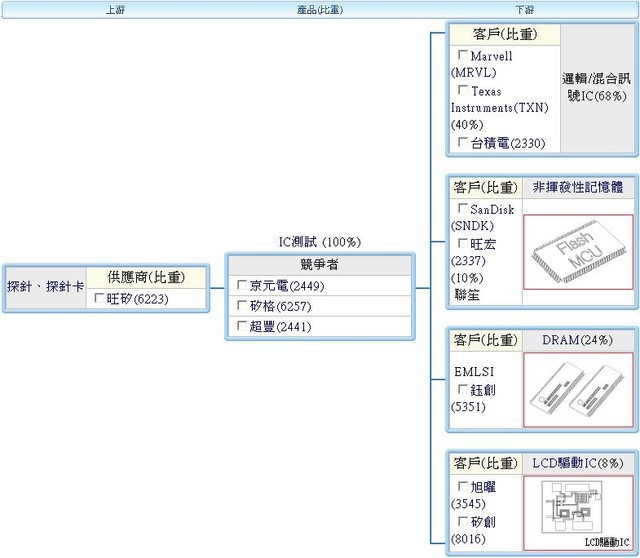Image resolution: width=640 pixels, height=558 pixels.
Task: Tick the 台積電(2330) checkbox
Action: [x=463, y=142]
